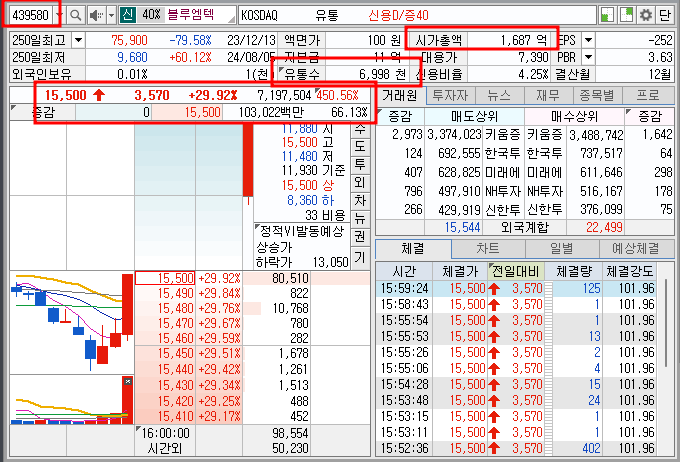Click the 외국계합 row label
The width and height of the screenshot is (680, 462).
(524, 227)
